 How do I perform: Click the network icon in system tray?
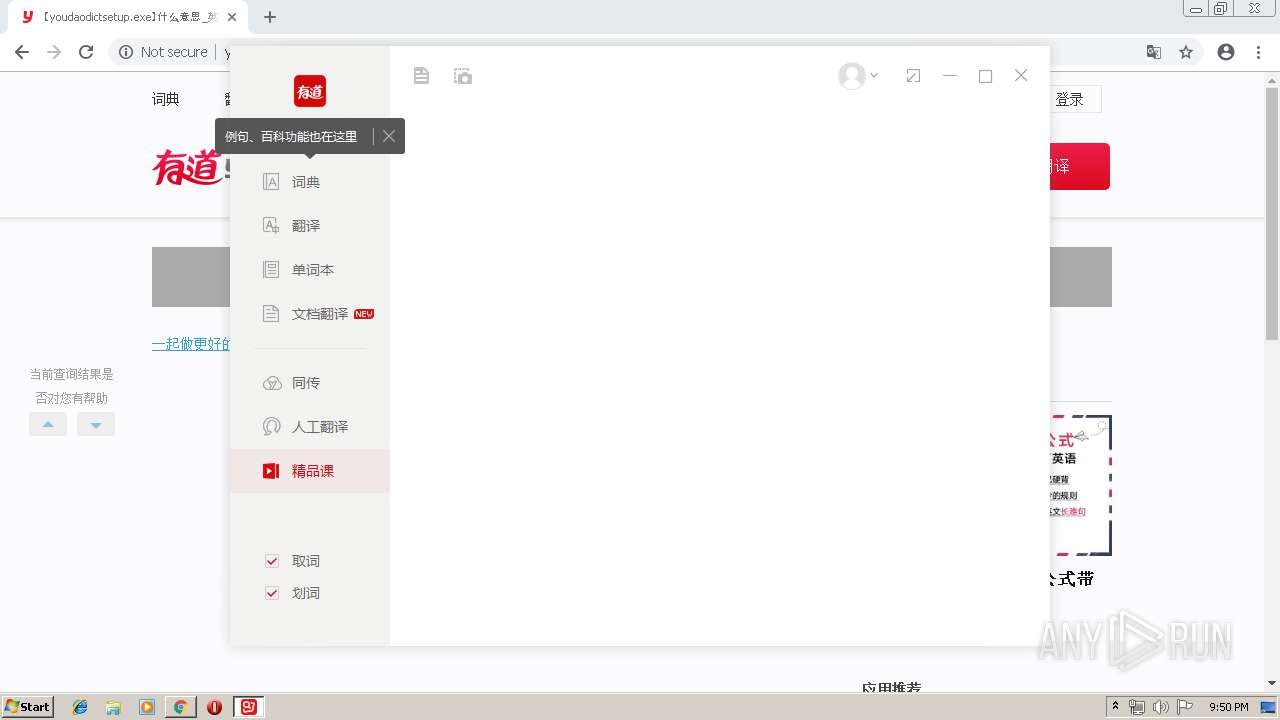tap(1137, 707)
